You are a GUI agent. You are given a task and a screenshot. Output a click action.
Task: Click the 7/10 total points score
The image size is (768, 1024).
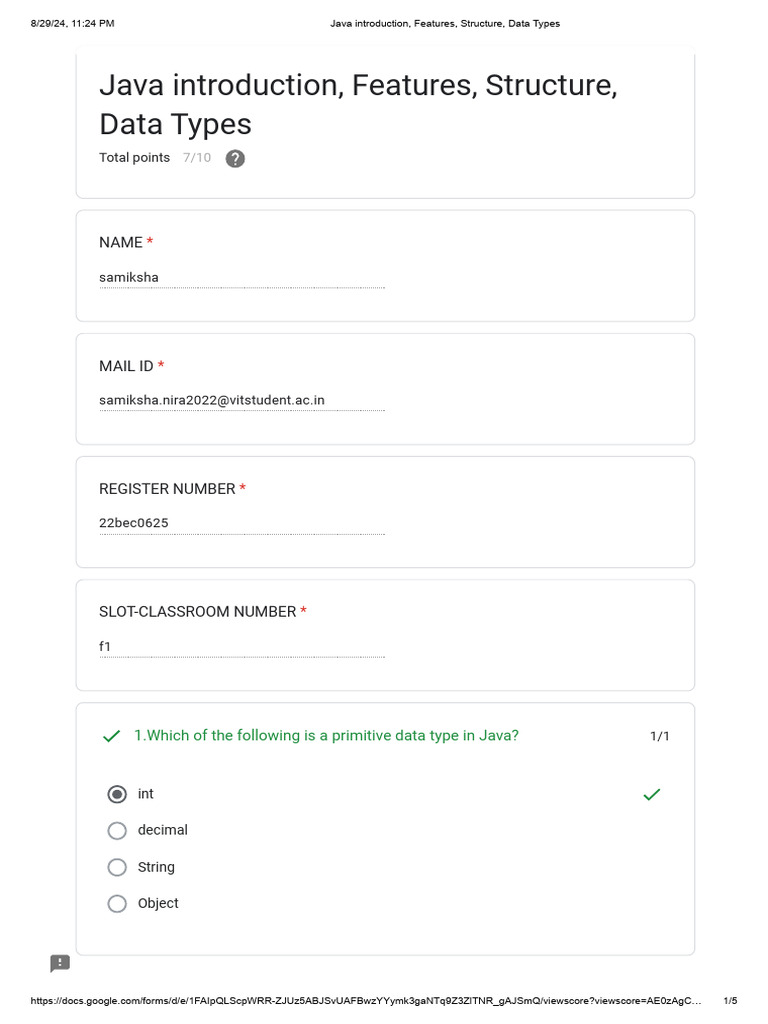pyautogui.click(x=197, y=157)
